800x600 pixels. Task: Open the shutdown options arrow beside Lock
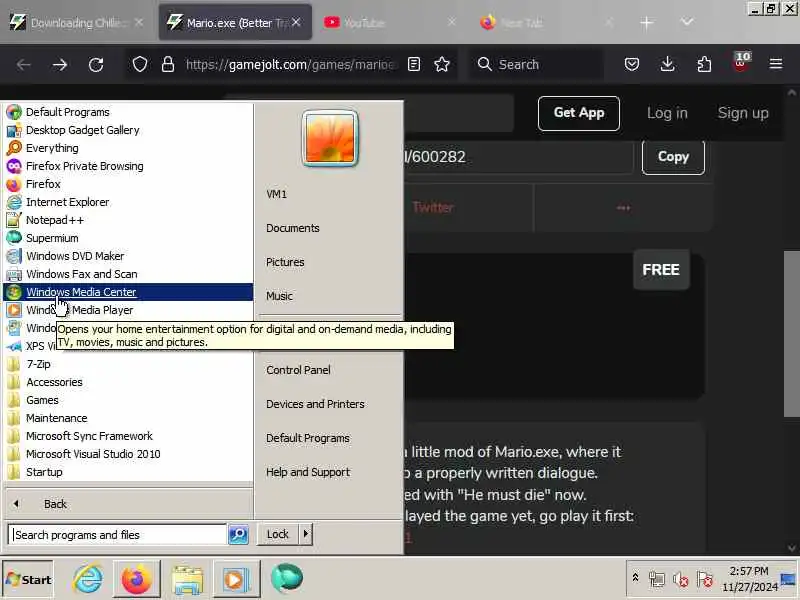[306, 534]
